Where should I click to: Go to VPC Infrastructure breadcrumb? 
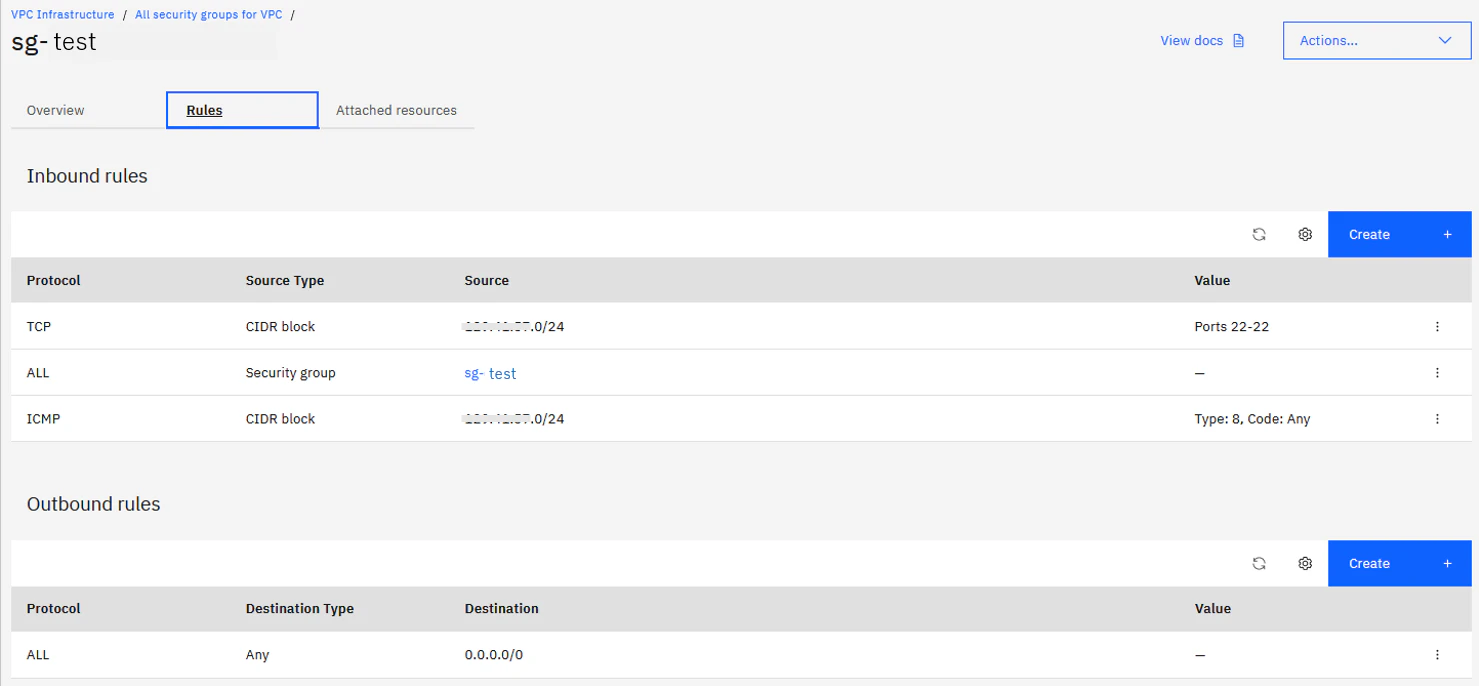pos(63,15)
